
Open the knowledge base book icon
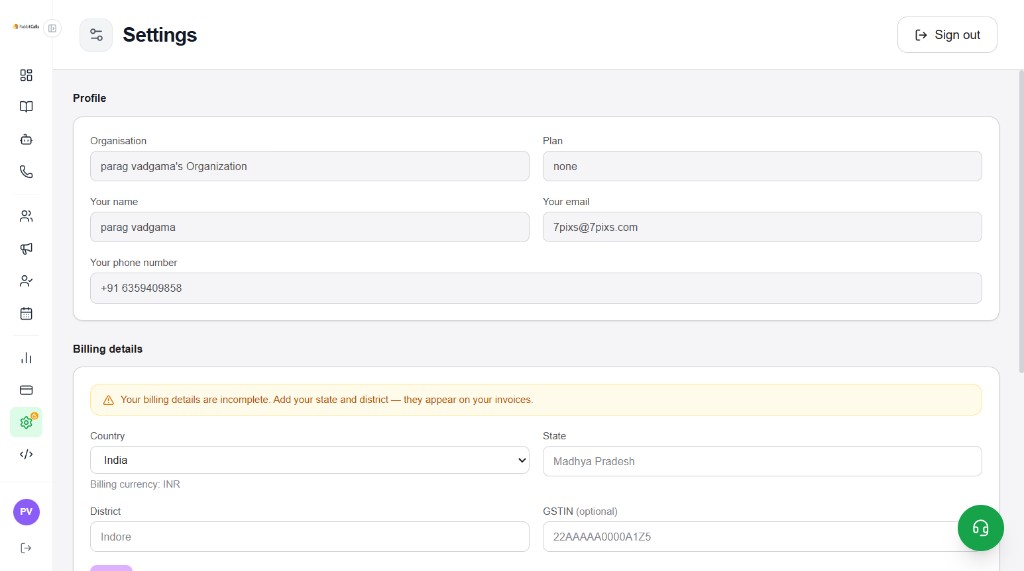tap(26, 106)
